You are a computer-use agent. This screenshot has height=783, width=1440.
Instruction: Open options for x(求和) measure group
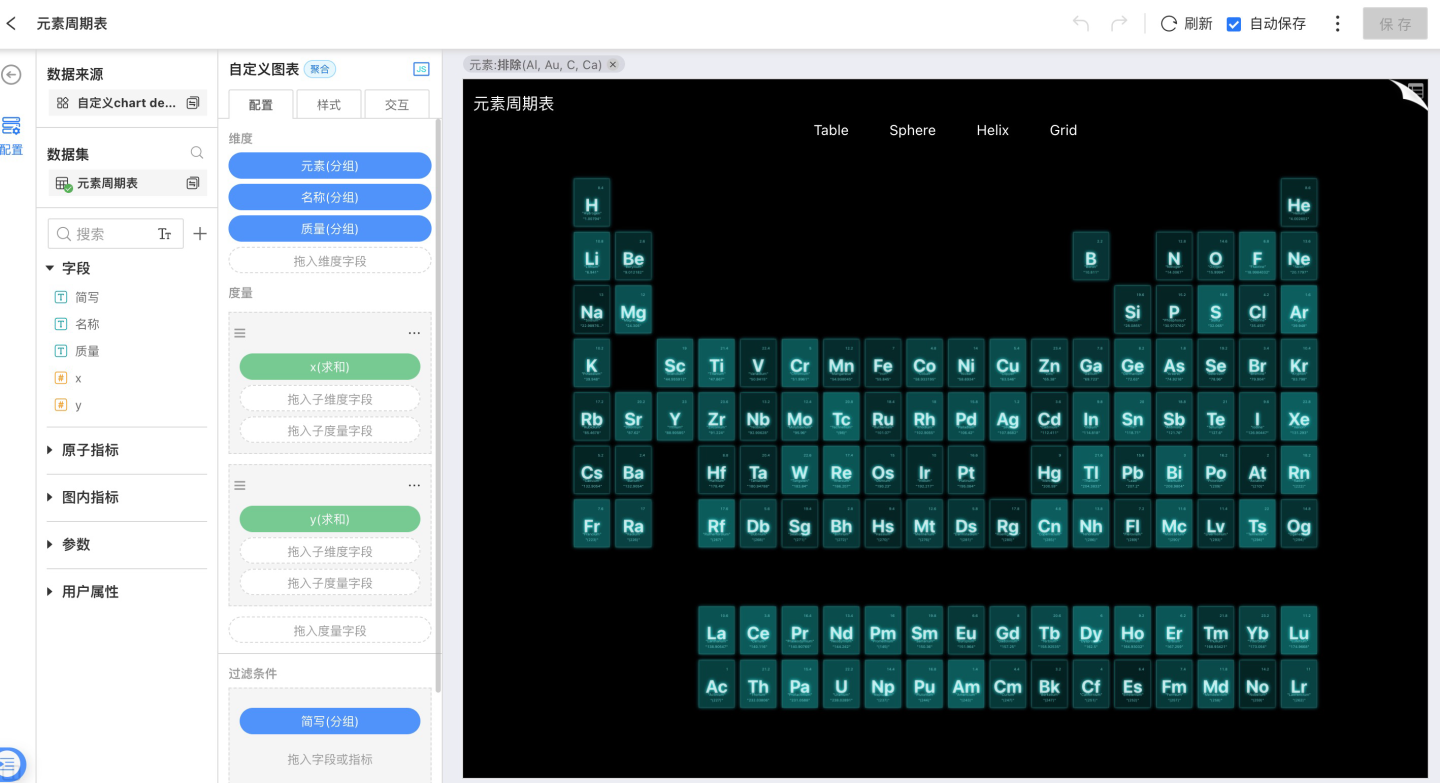414,333
